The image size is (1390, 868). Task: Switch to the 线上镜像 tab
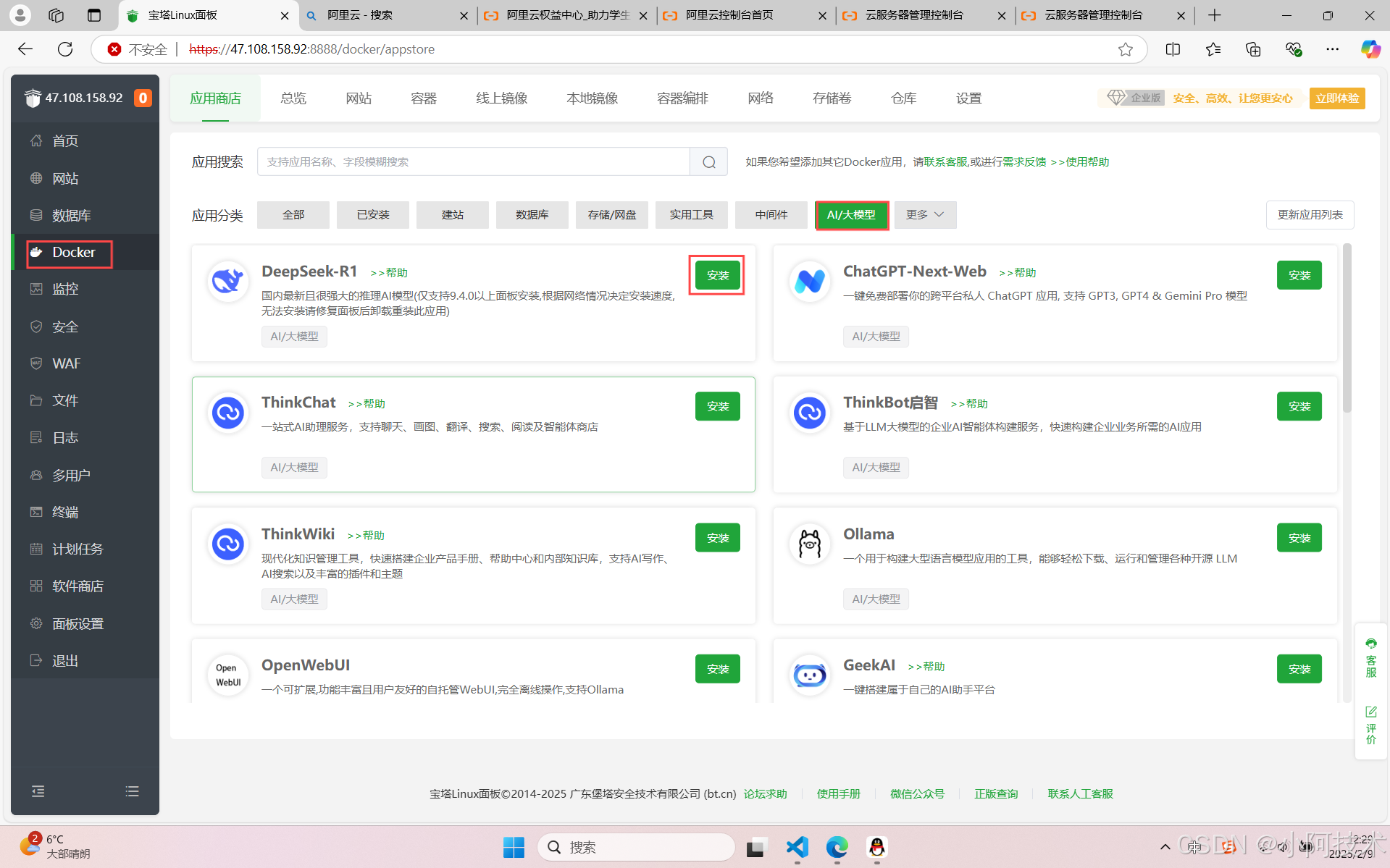[x=501, y=98]
